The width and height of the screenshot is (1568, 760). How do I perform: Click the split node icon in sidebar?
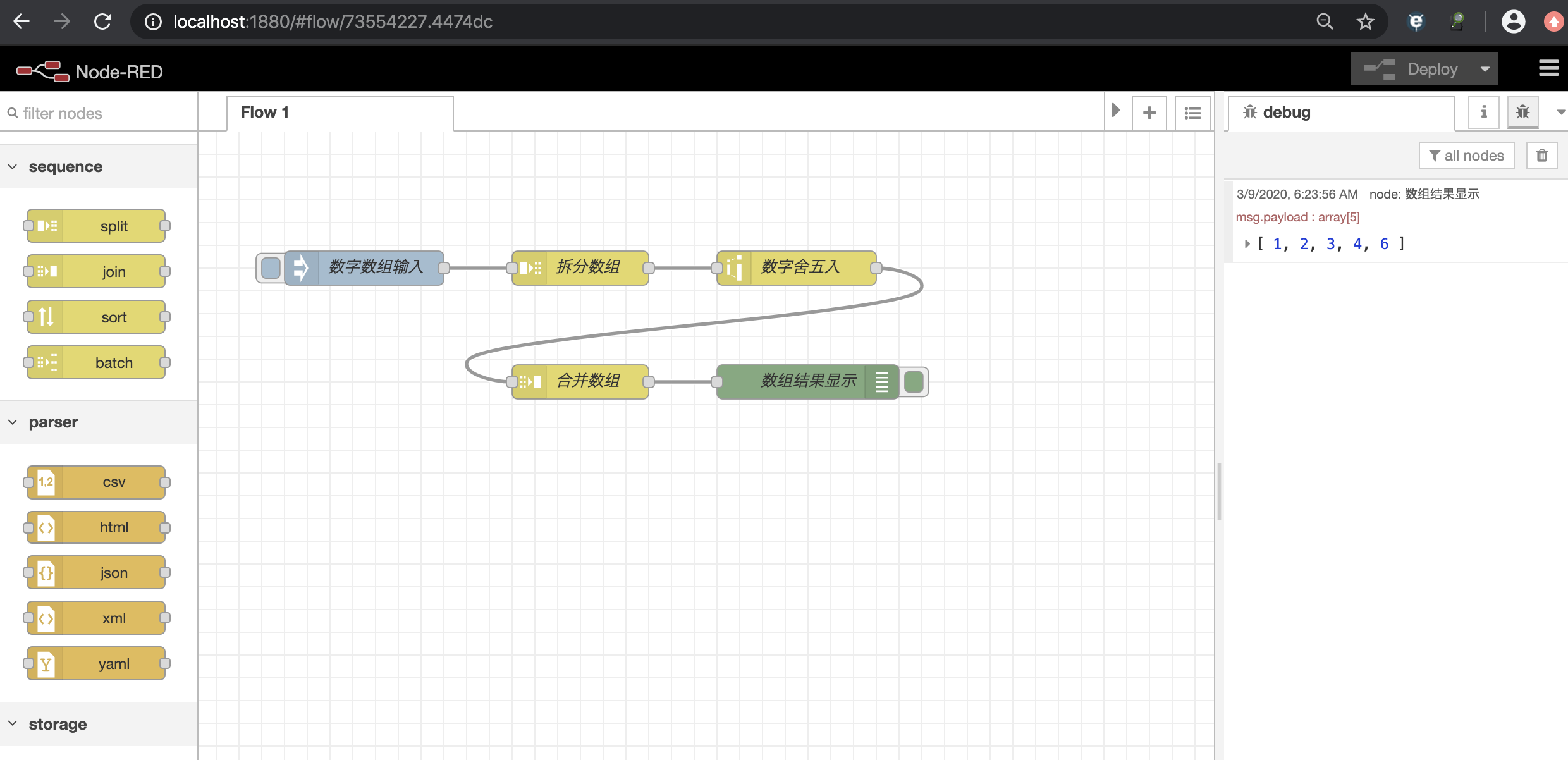click(46, 225)
